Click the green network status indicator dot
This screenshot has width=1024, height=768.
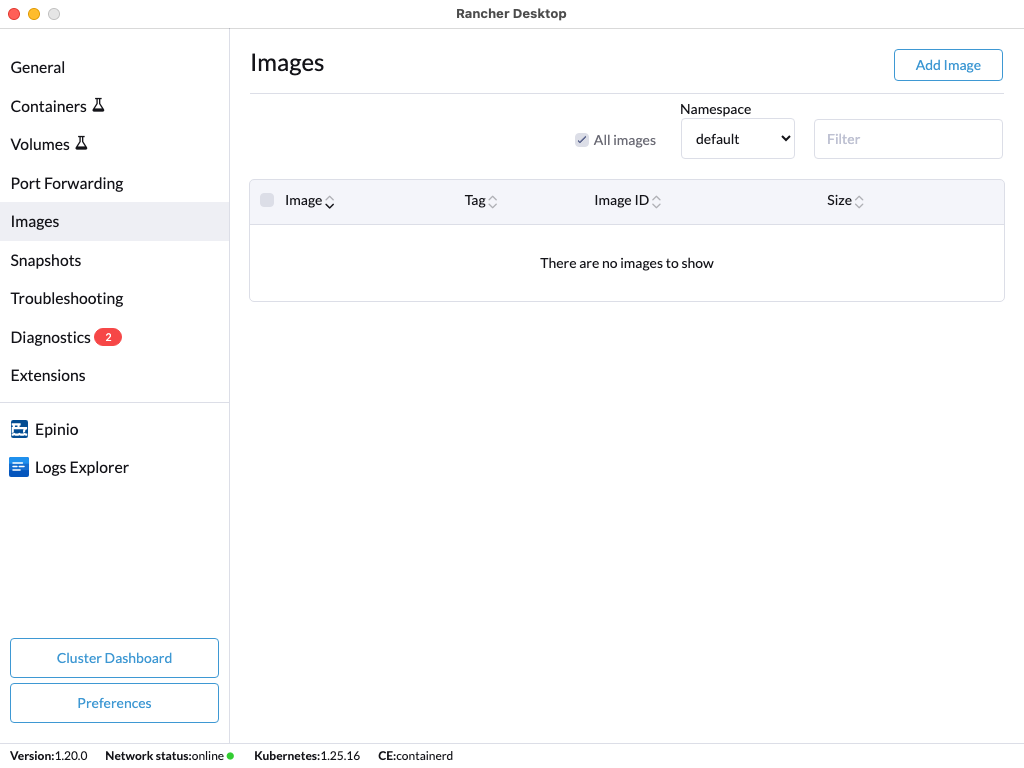230,756
